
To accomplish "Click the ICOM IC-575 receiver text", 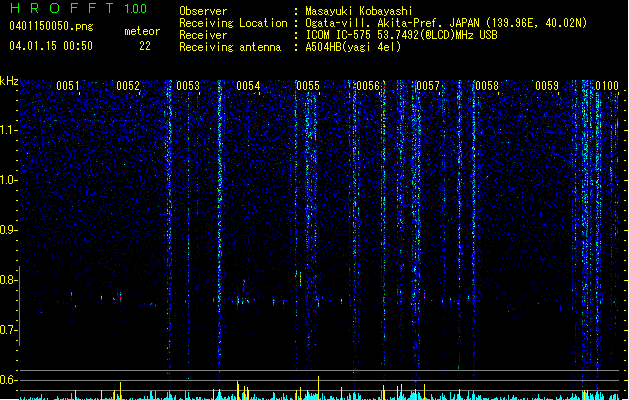I will pyautogui.click(x=402, y=35).
